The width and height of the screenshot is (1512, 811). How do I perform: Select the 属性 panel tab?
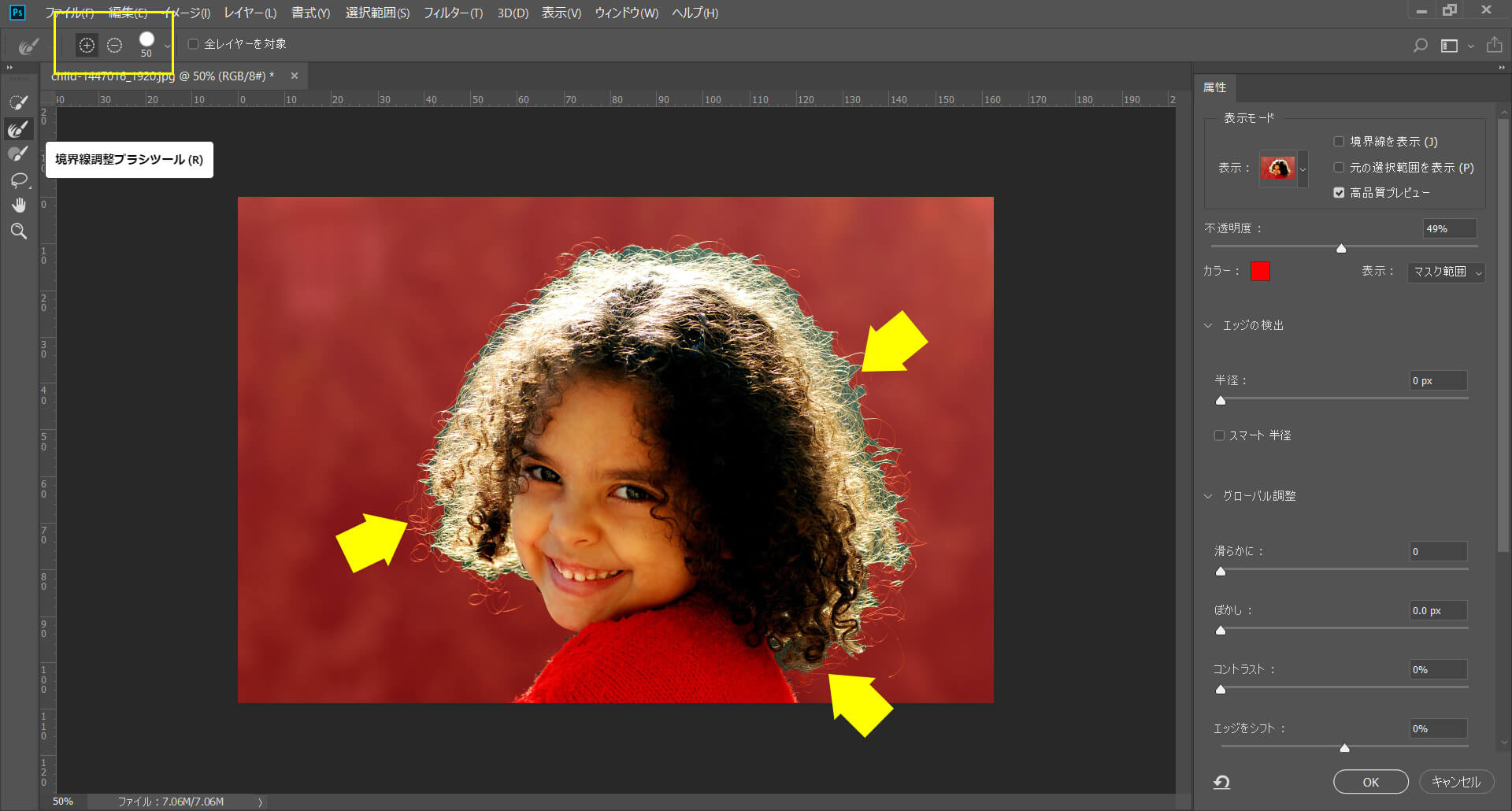coord(1214,87)
